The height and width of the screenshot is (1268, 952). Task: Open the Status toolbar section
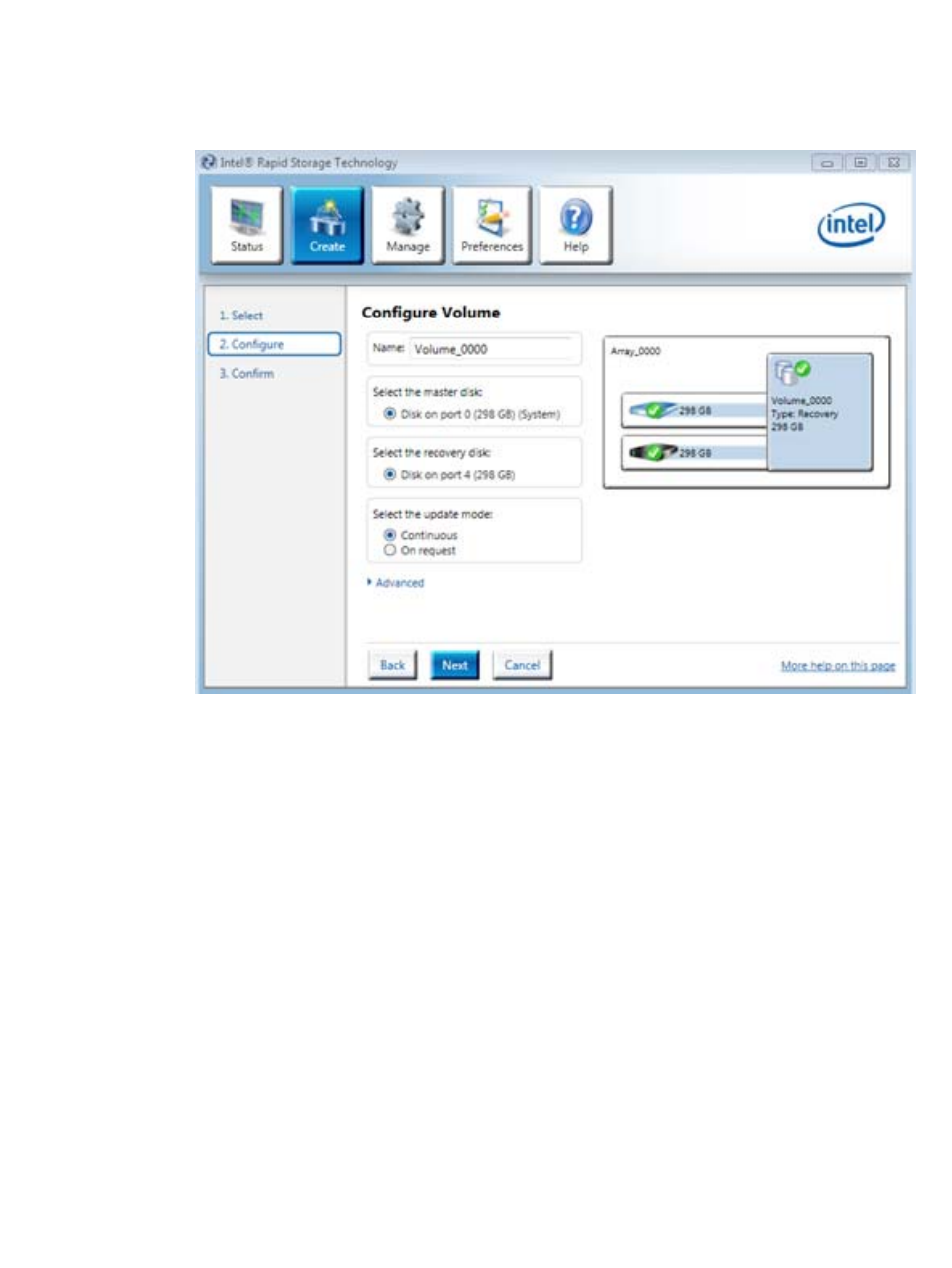246,225
